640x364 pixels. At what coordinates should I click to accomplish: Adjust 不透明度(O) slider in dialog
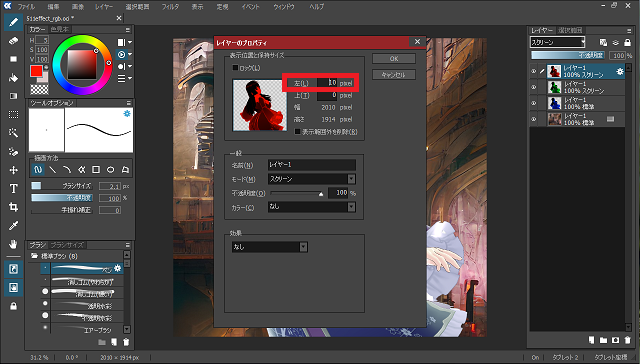click(x=296, y=193)
